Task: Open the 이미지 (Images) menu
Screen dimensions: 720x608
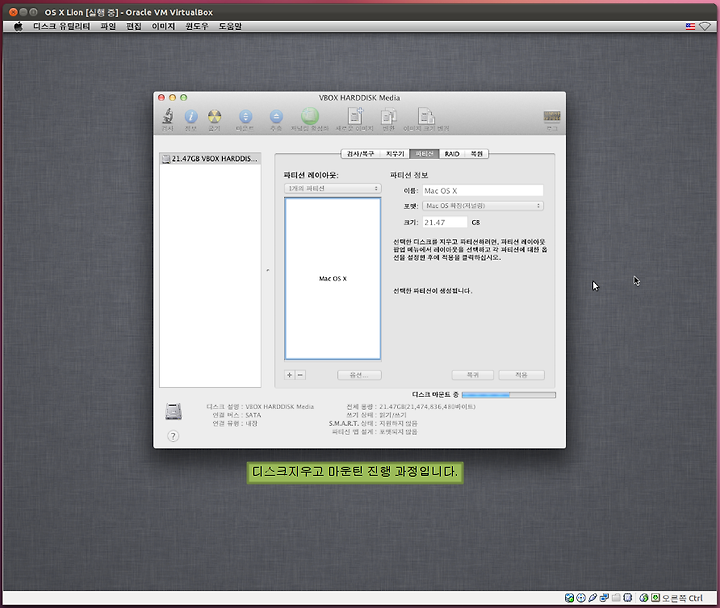Action: tap(163, 26)
